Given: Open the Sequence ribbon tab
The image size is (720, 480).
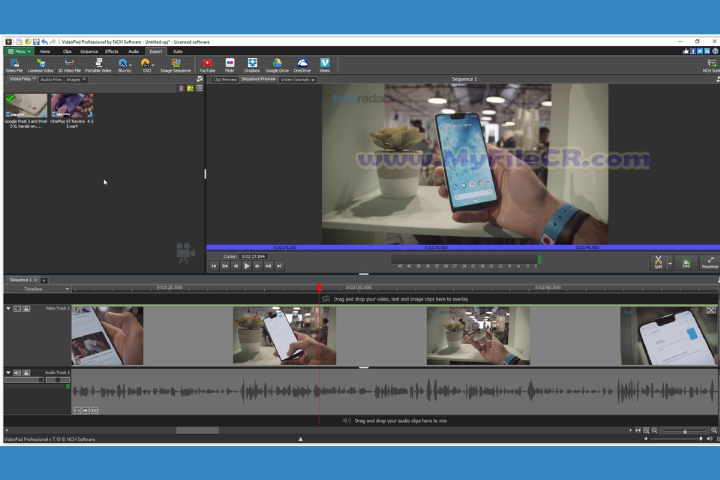Looking at the screenshot, I should pyautogui.click(x=89, y=51).
